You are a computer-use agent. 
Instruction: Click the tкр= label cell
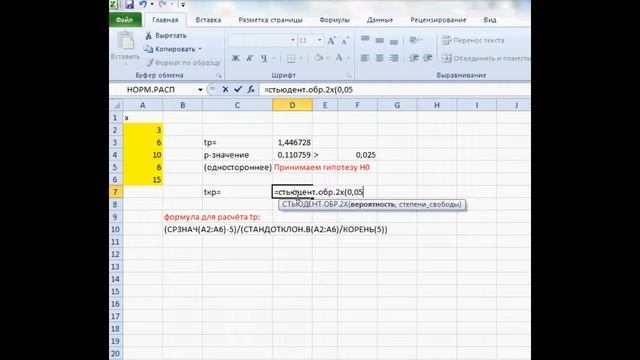pyautogui.click(x=237, y=192)
